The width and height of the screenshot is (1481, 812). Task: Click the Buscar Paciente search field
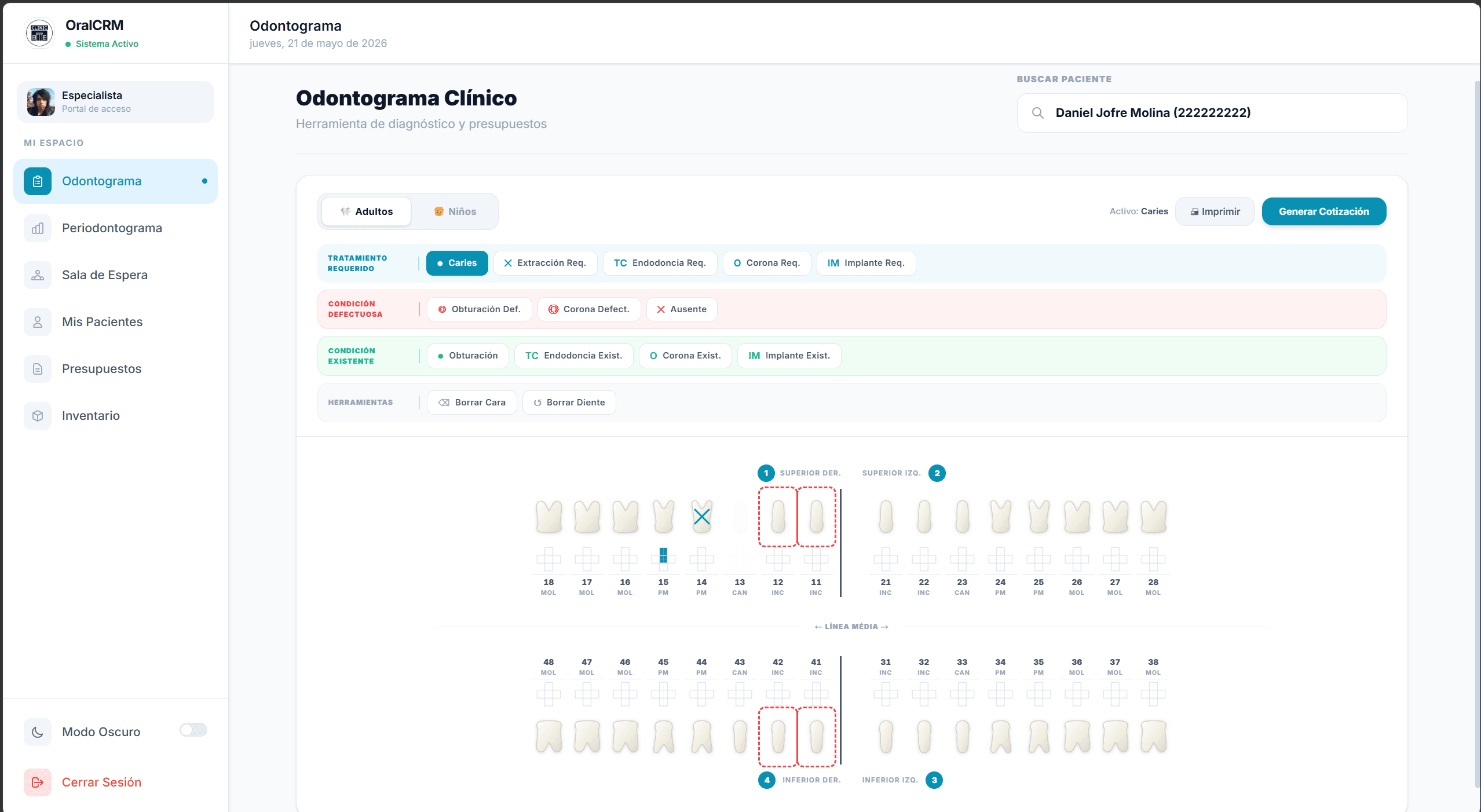(x=1212, y=113)
